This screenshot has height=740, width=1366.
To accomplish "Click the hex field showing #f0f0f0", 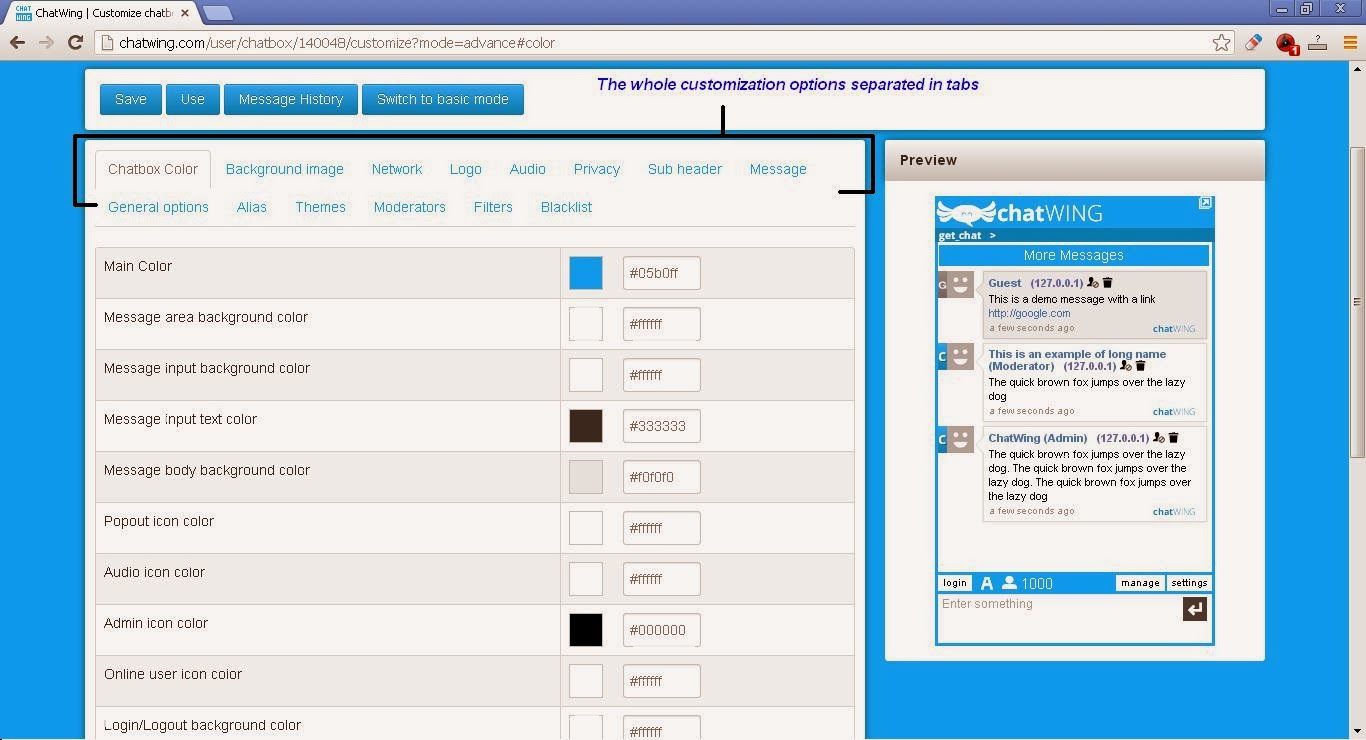I will coord(662,477).
